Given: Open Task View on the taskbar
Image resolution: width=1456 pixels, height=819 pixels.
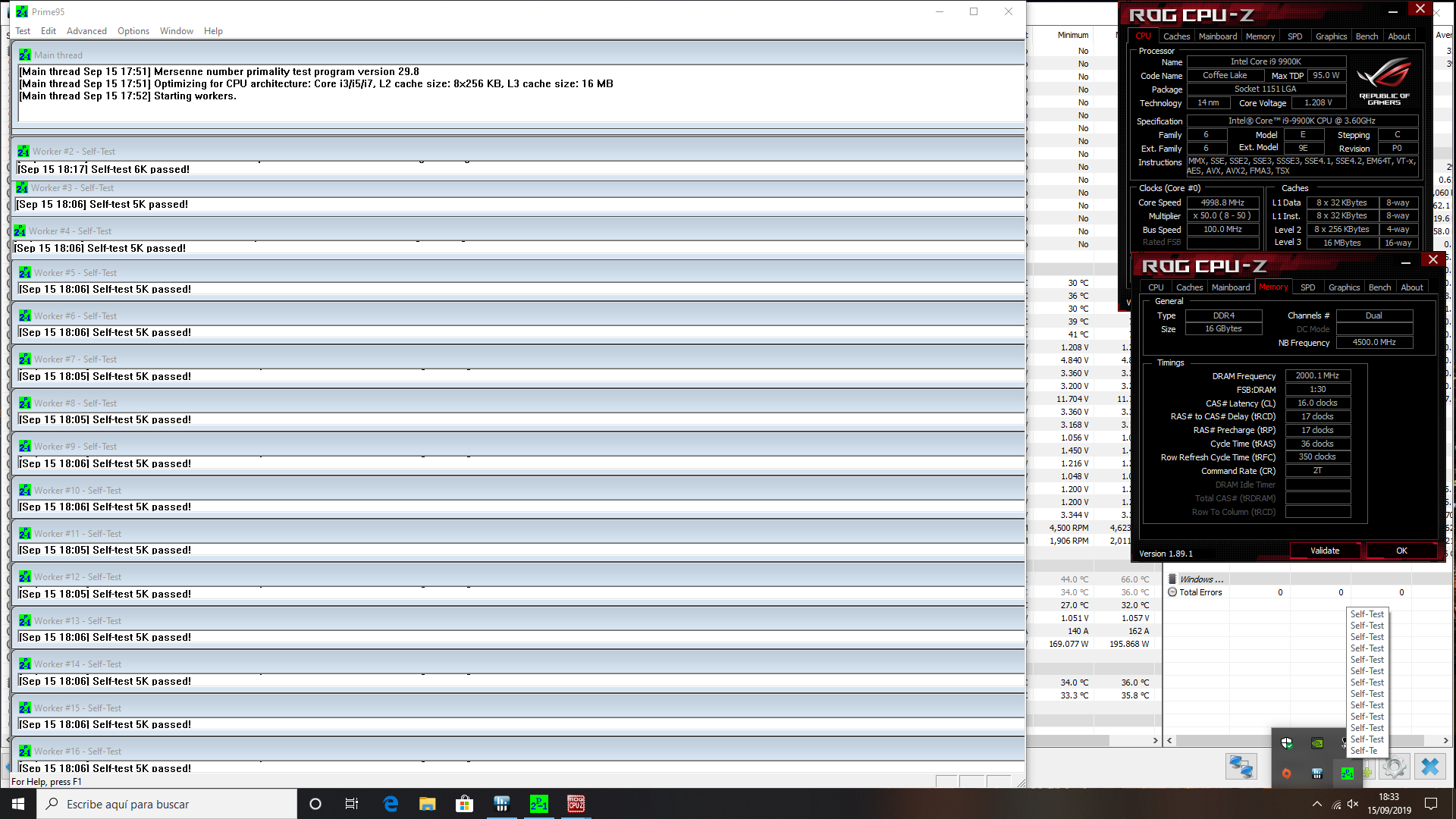Looking at the screenshot, I should 352,804.
